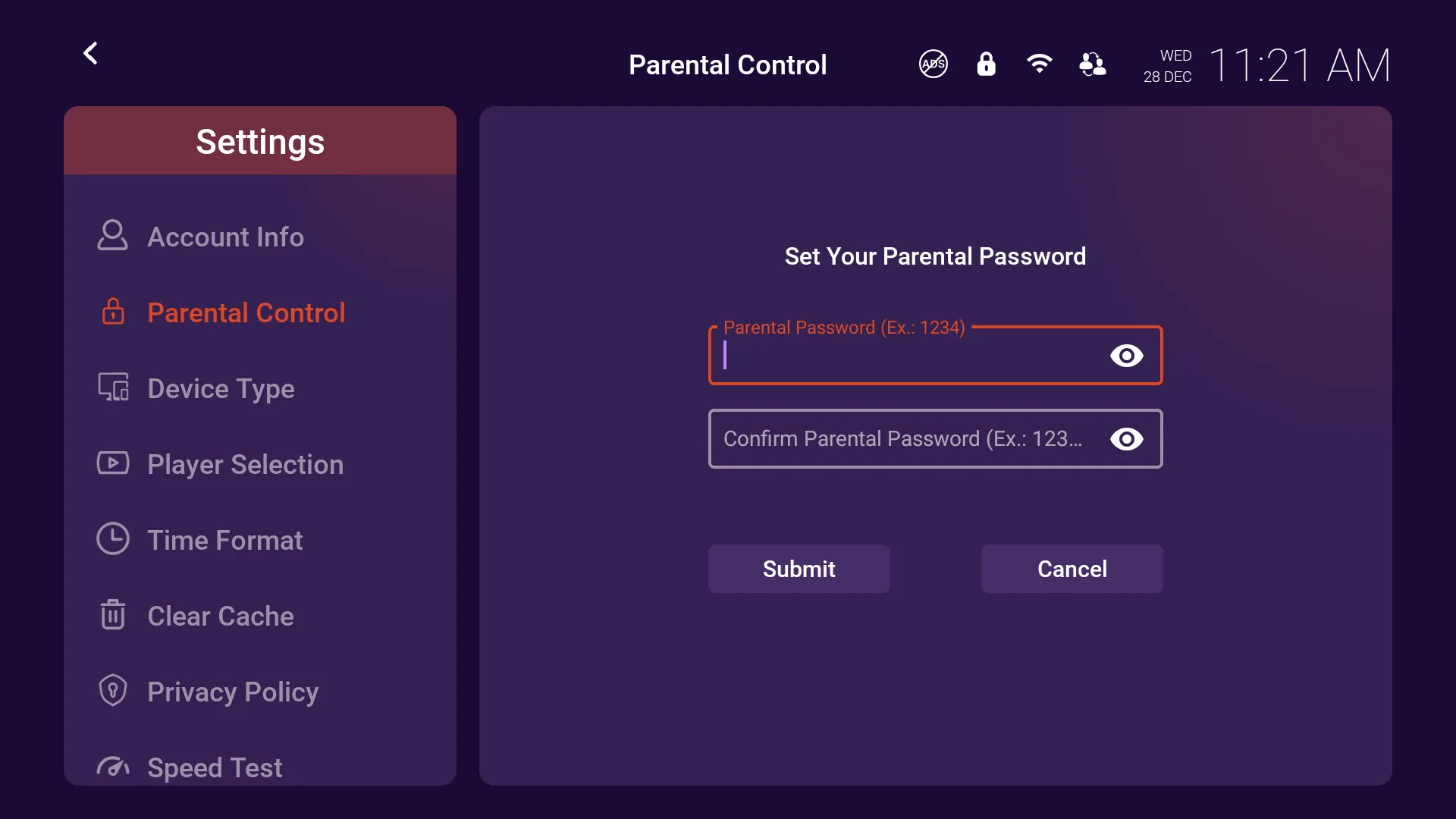Image resolution: width=1456 pixels, height=819 pixels.
Task: Click the Device Type screens icon
Action: (113, 387)
